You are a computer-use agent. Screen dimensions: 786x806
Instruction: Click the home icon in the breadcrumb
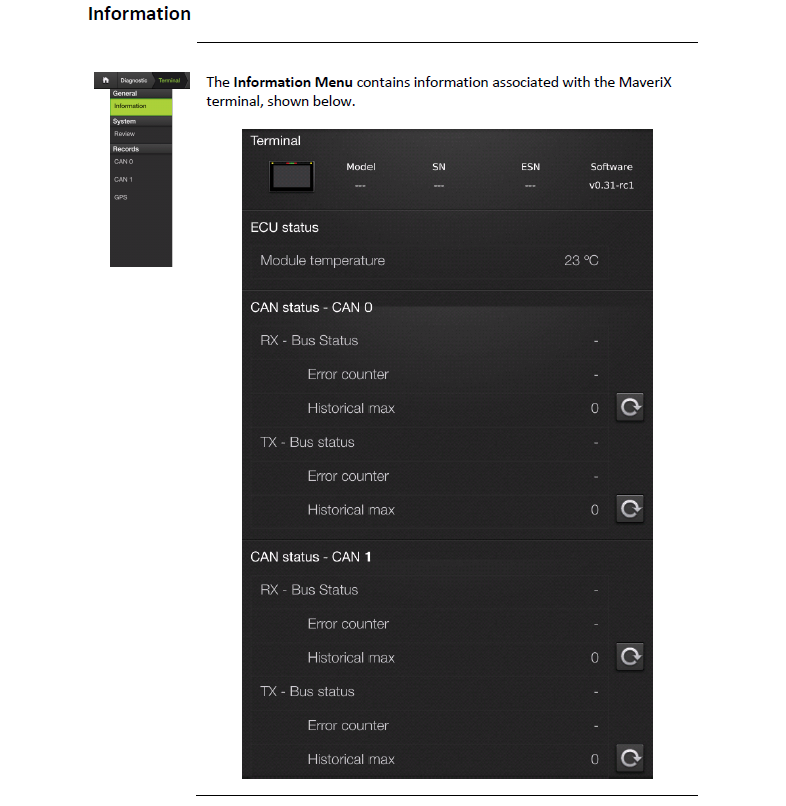tap(105, 80)
